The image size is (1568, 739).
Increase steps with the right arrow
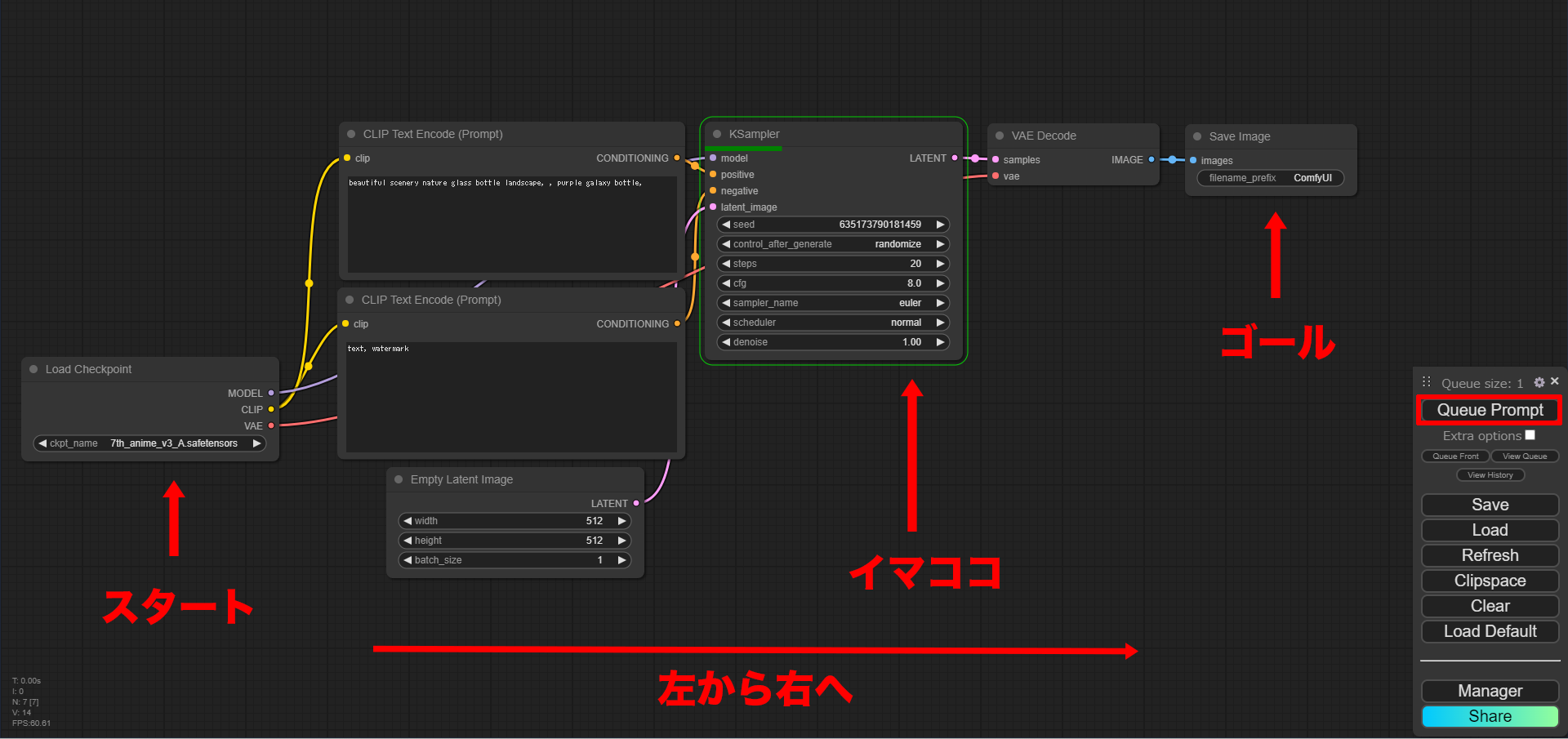tap(941, 264)
